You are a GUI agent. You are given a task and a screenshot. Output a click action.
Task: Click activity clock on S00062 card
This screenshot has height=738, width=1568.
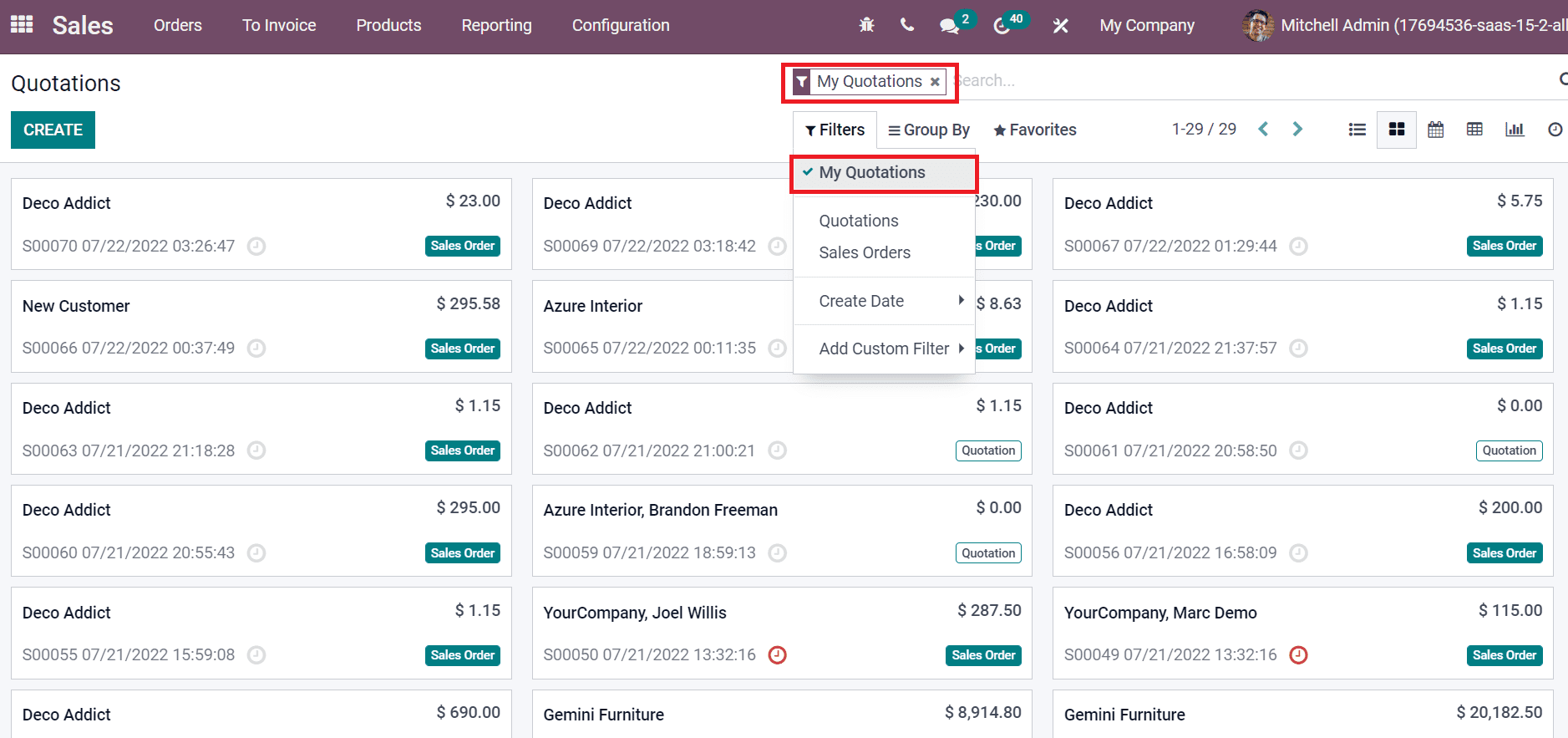(777, 450)
